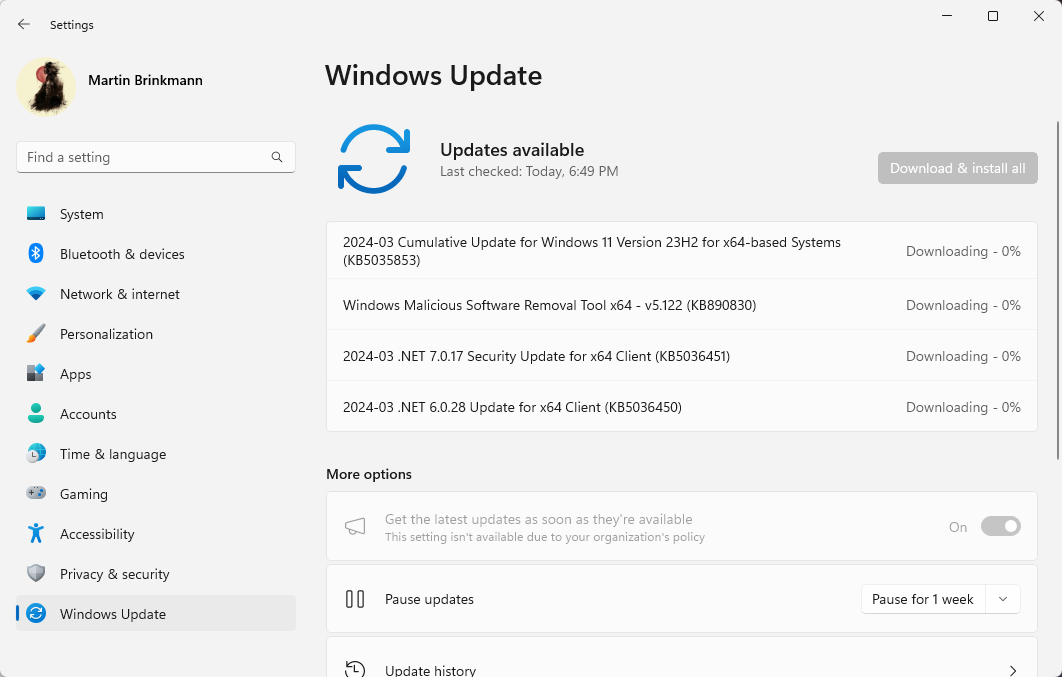The image size is (1062, 677).
Task: Click the Accessibility figure icon
Action: click(x=36, y=533)
